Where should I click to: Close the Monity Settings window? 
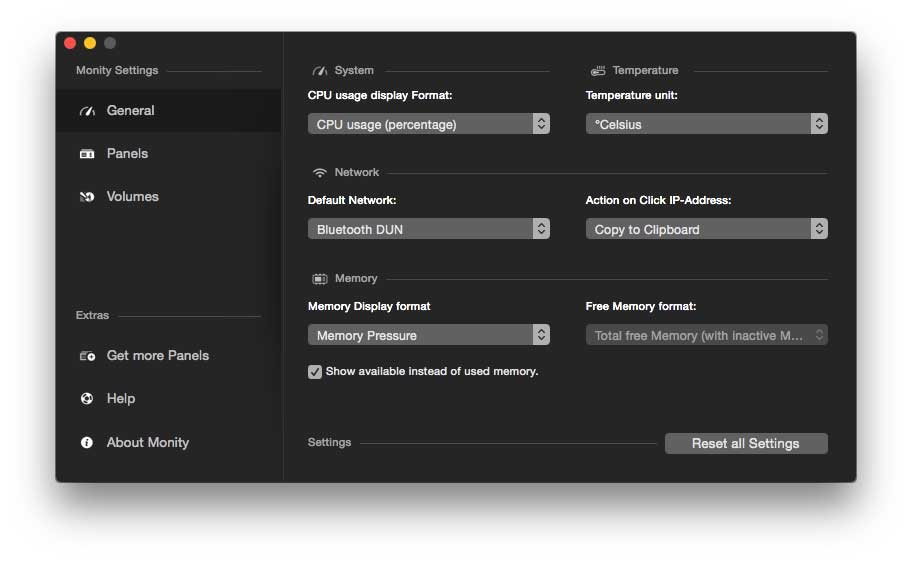point(70,43)
